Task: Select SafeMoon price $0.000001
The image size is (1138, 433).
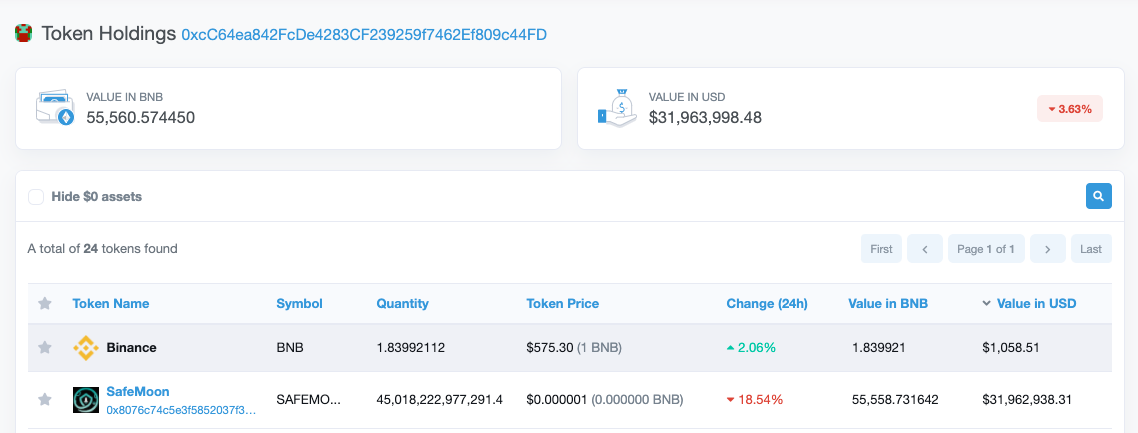Action: 557,400
